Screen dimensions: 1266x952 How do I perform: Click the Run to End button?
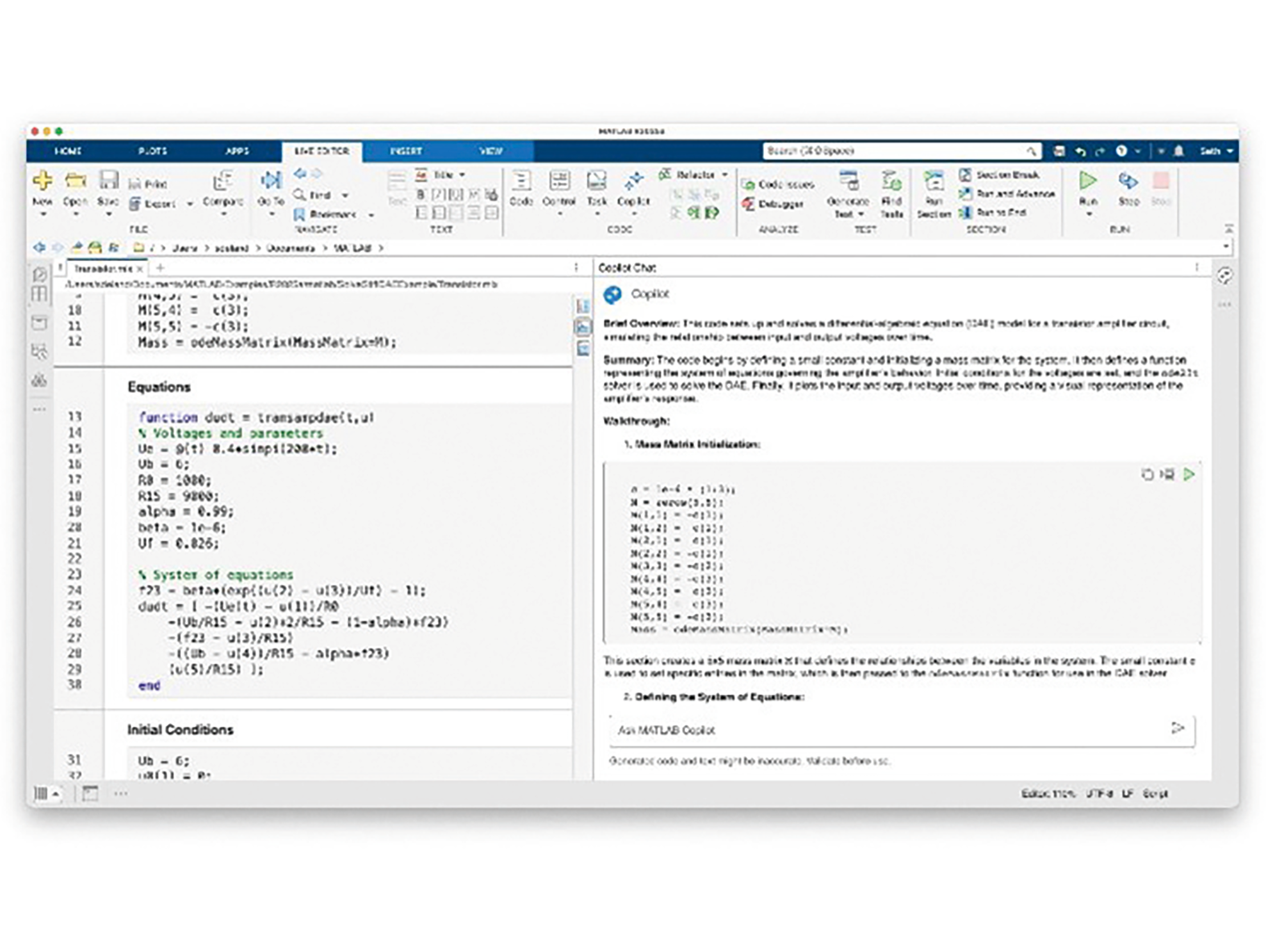tap(993, 212)
